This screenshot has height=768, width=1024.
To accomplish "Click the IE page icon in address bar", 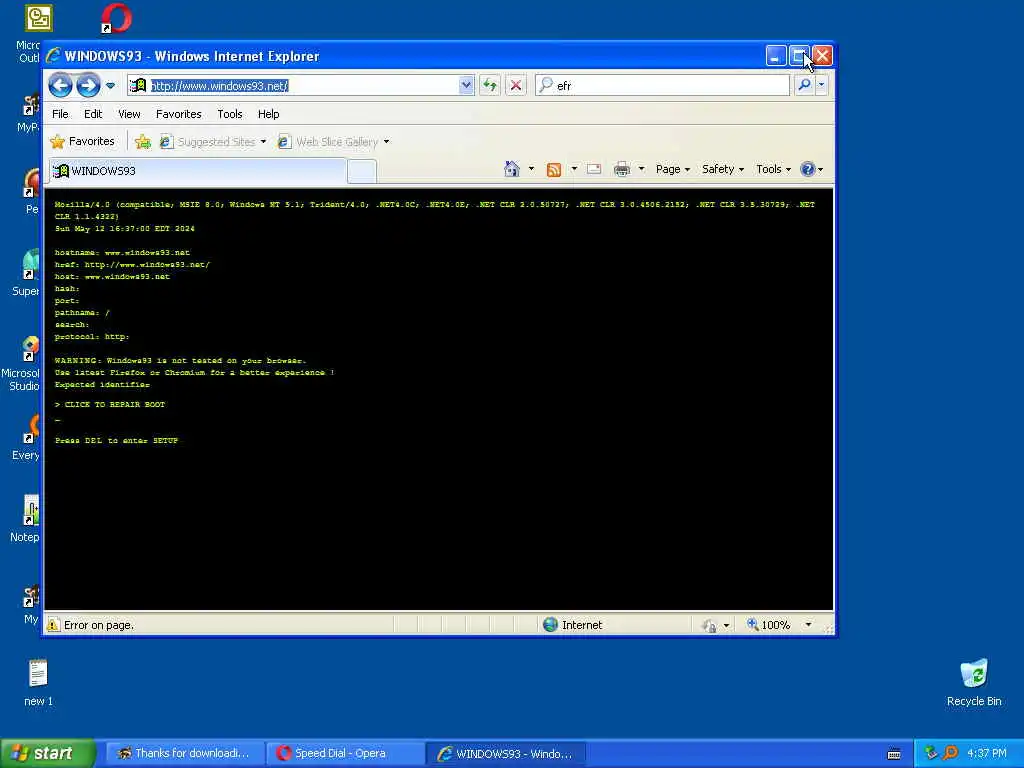I will pyautogui.click(x=137, y=86).
